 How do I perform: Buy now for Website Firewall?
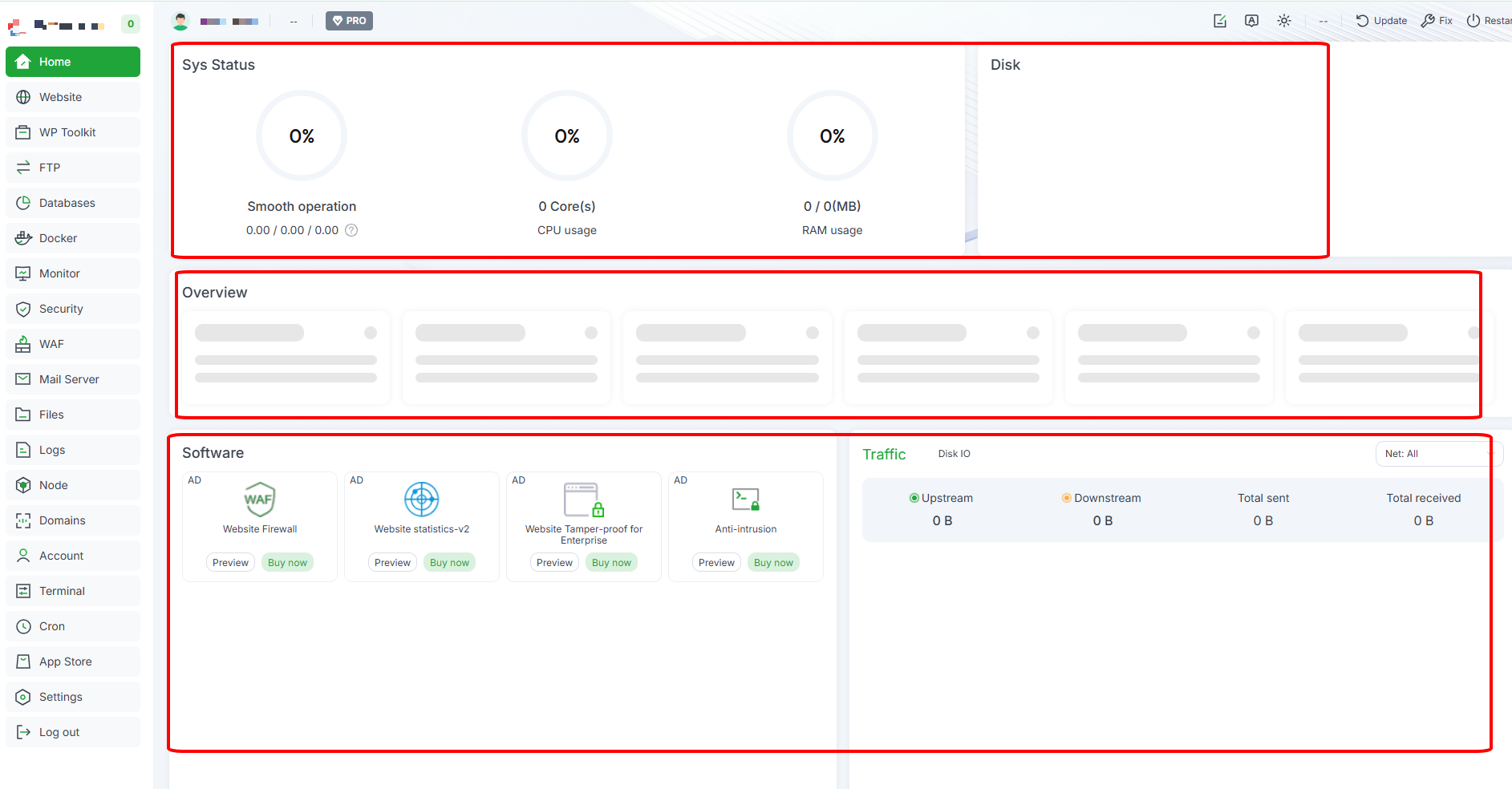tap(288, 562)
